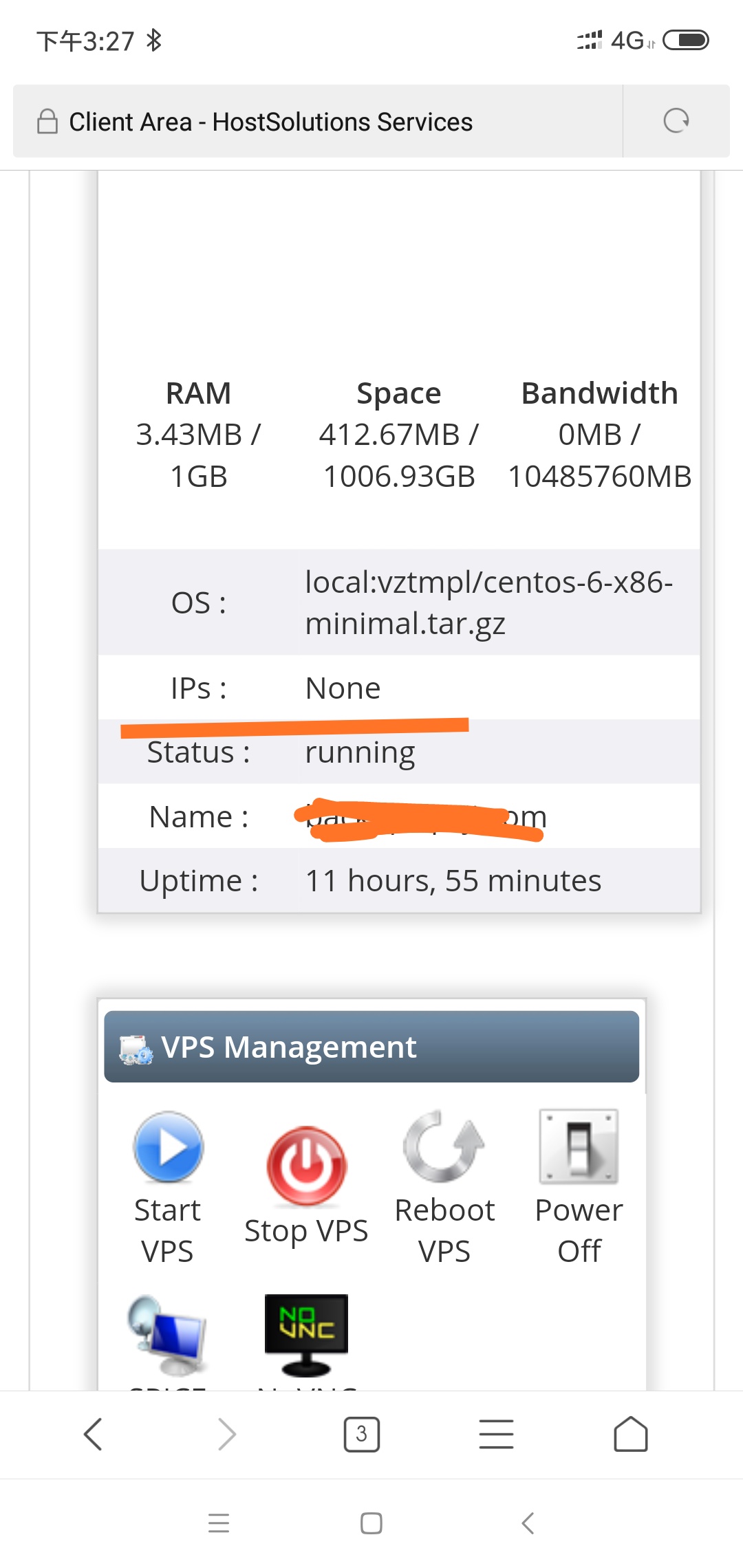Open the browser hamburger menu

click(496, 1435)
